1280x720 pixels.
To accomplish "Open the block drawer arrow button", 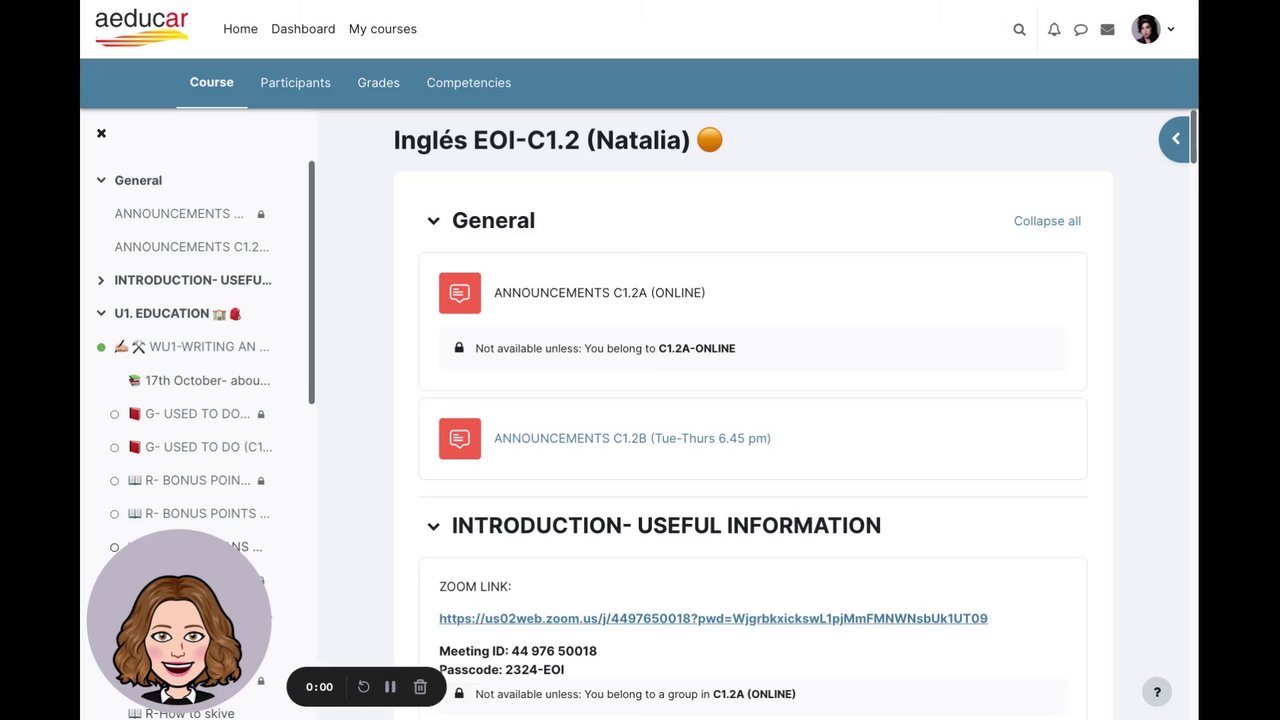I will click(1176, 139).
